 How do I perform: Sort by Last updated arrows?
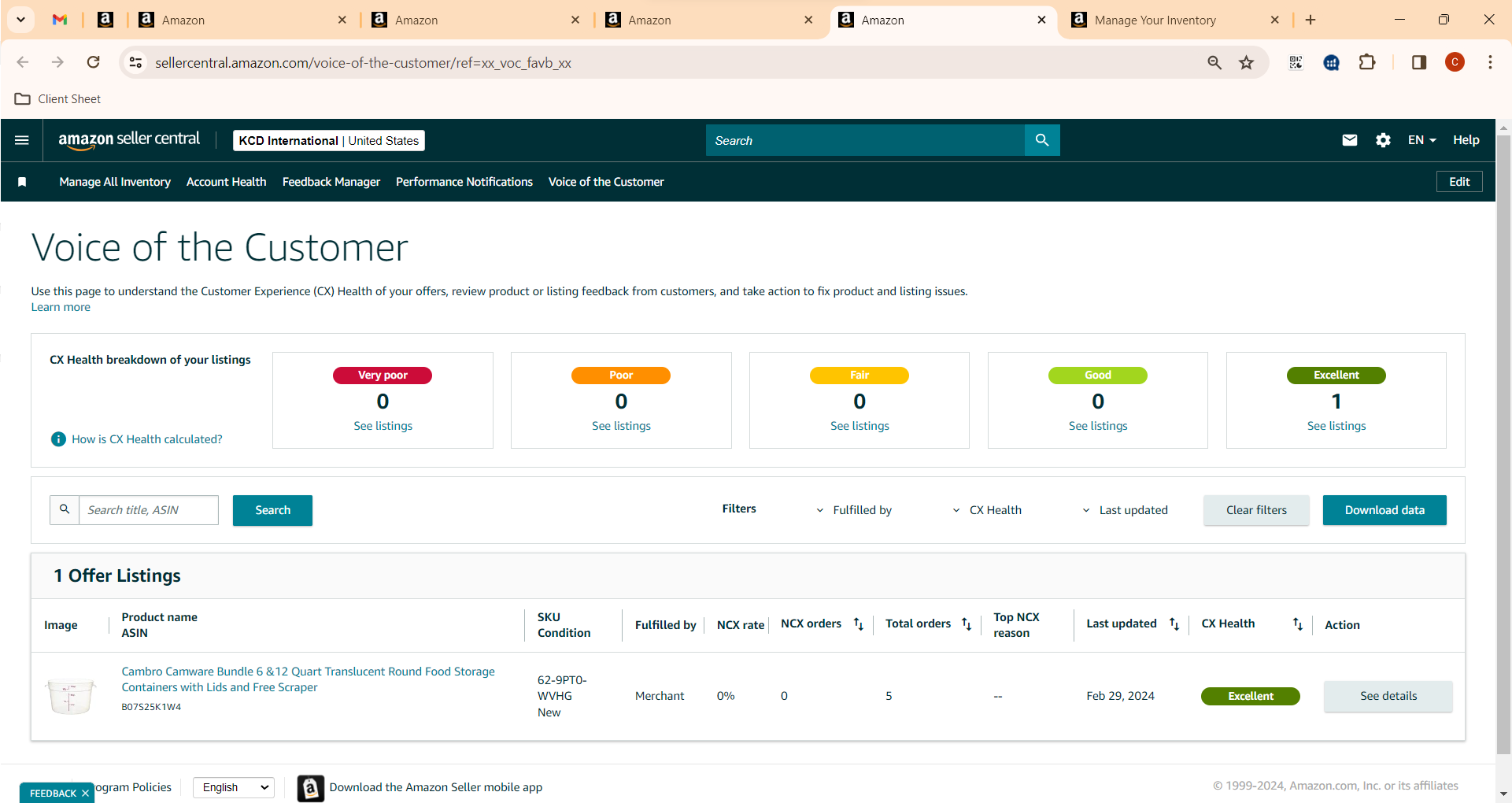[x=1174, y=624]
